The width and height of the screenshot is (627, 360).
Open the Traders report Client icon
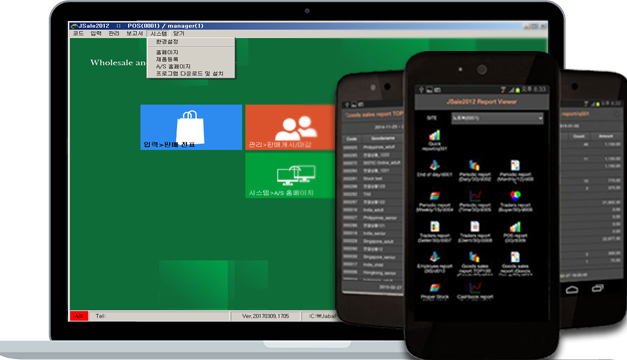(x=475, y=232)
